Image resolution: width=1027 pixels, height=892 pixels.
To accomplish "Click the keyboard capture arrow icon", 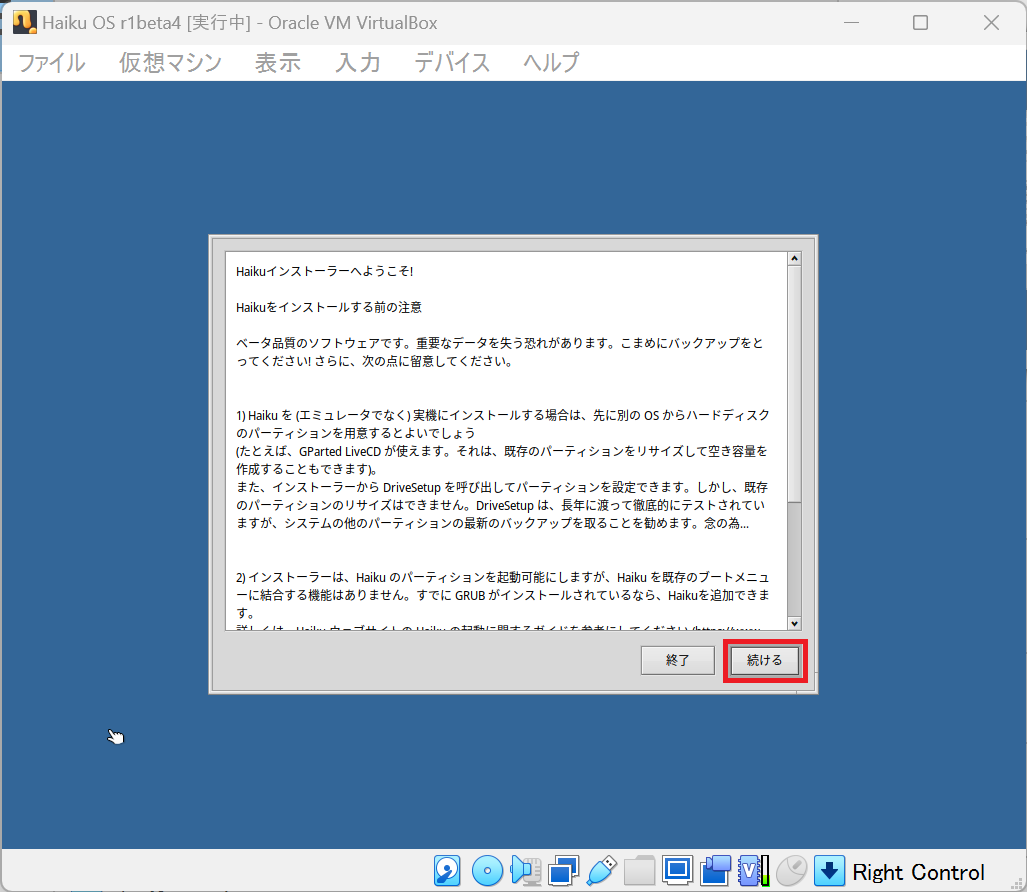I will [x=829, y=871].
